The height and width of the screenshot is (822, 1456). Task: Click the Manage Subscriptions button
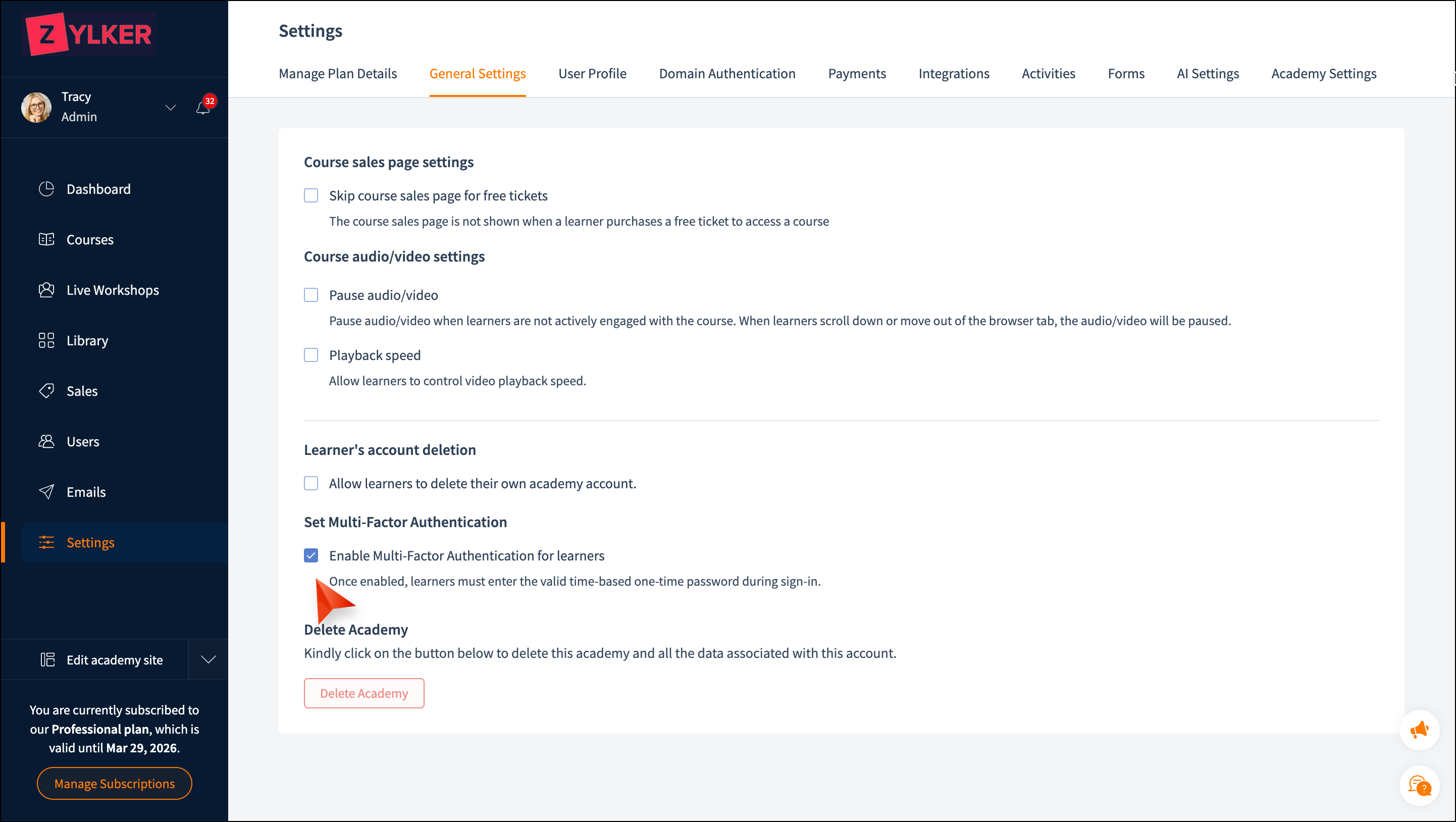coord(114,783)
